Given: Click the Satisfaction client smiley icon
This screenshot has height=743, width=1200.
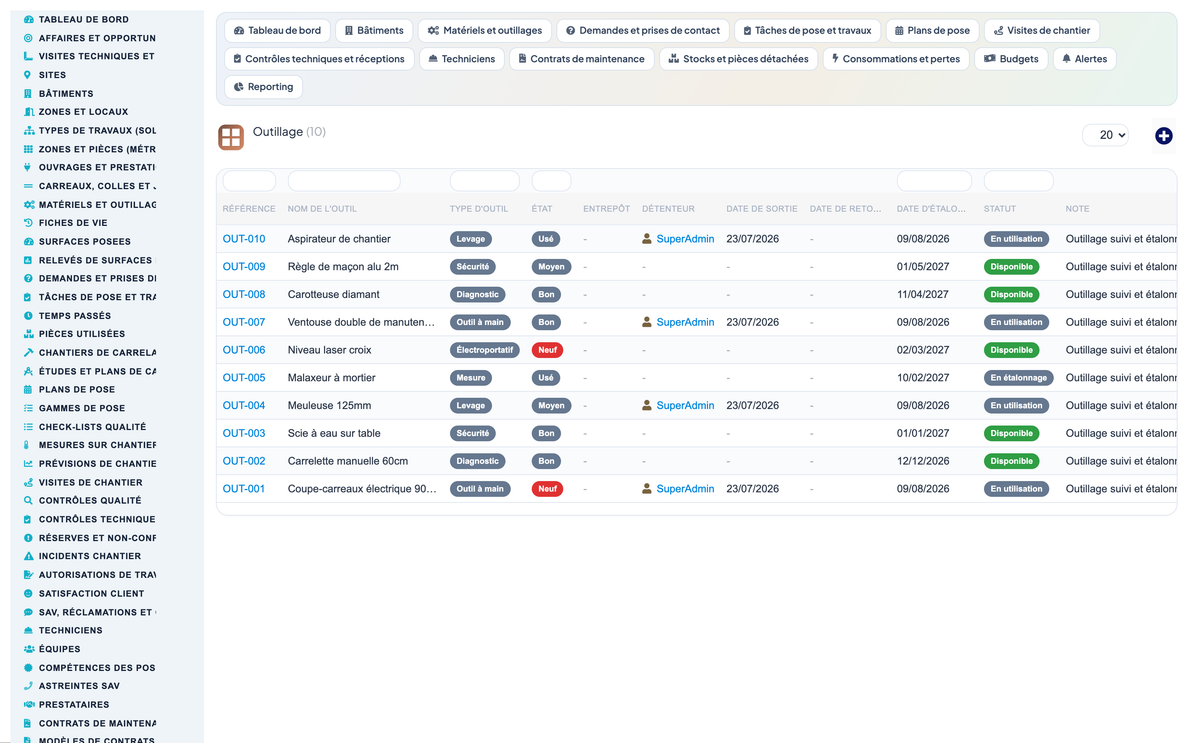Looking at the screenshot, I should pos(28,593).
